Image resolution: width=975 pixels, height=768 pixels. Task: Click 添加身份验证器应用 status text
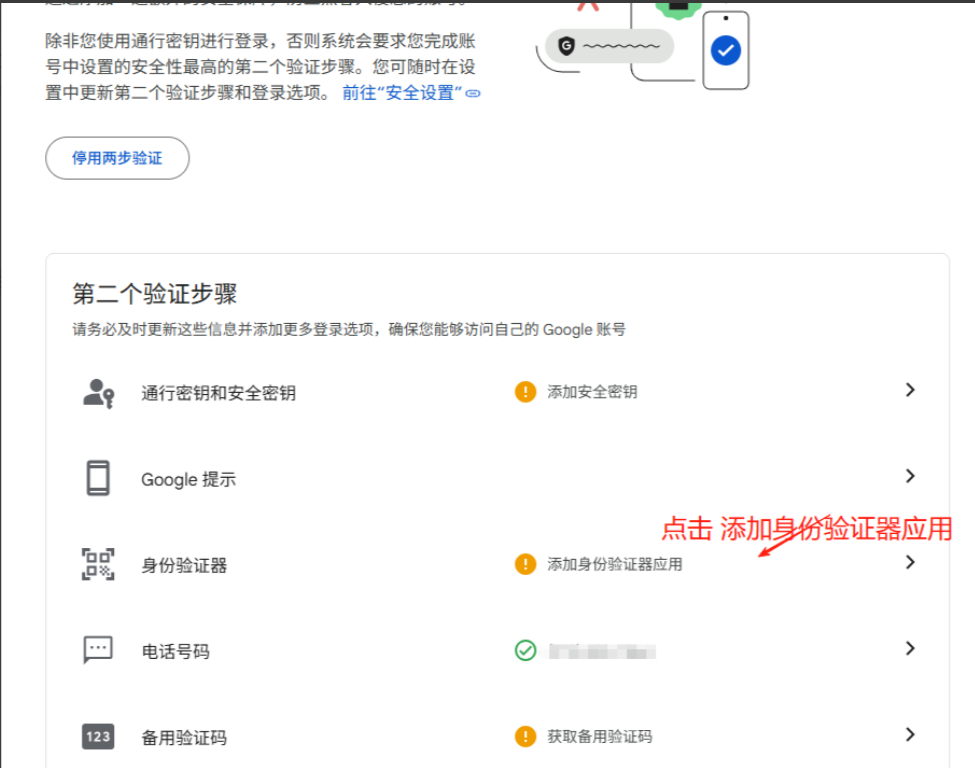[x=614, y=564]
